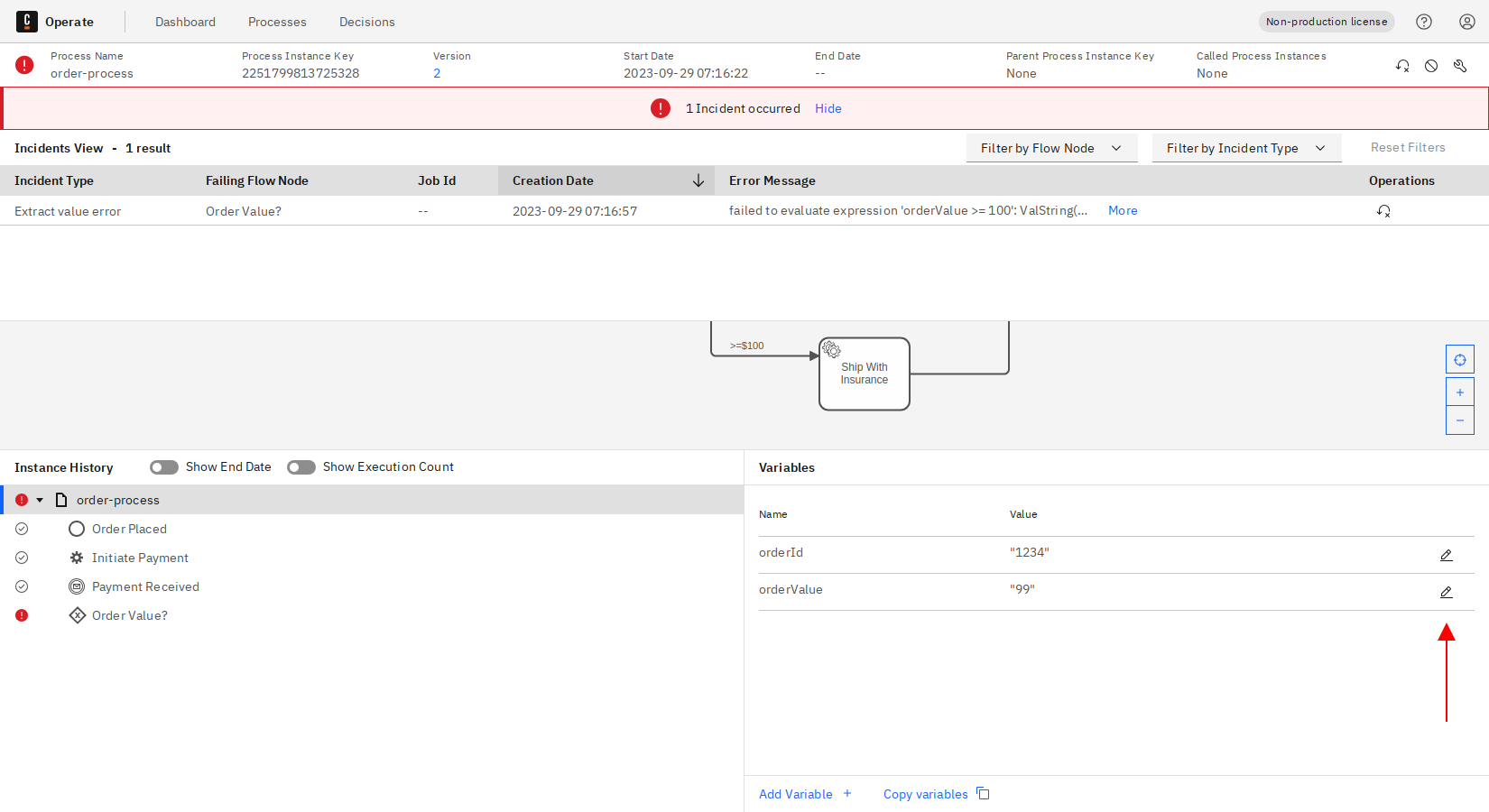Screen dimensions: 1489x812
Task: Open the Filter by Incident Type dropdown
Action: [1246, 148]
